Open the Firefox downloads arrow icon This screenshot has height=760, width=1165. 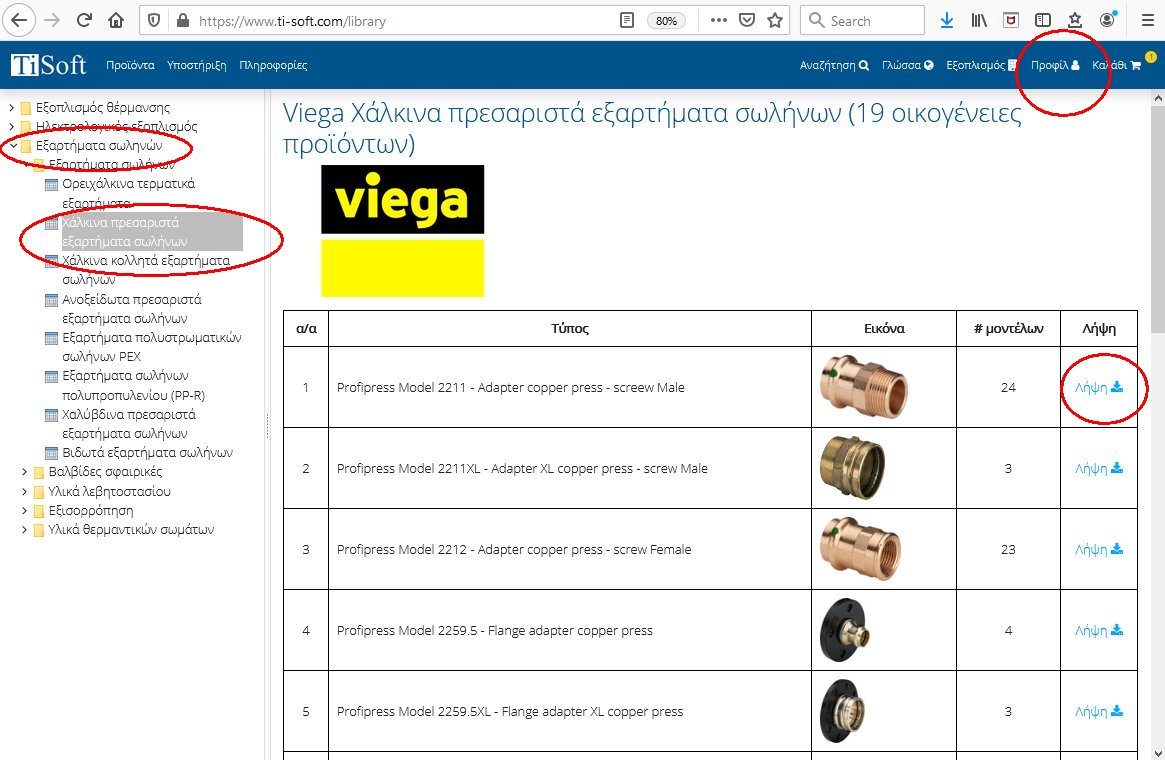(x=947, y=20)
